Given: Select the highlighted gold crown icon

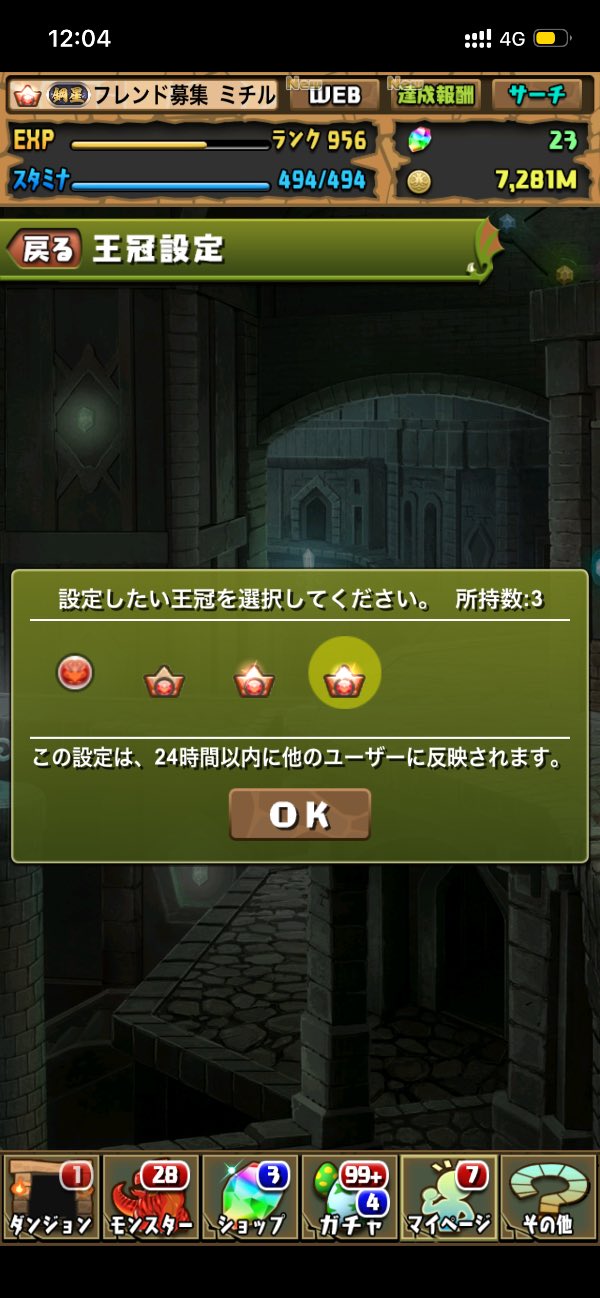Looking at the screenshot, I should 345,673.
